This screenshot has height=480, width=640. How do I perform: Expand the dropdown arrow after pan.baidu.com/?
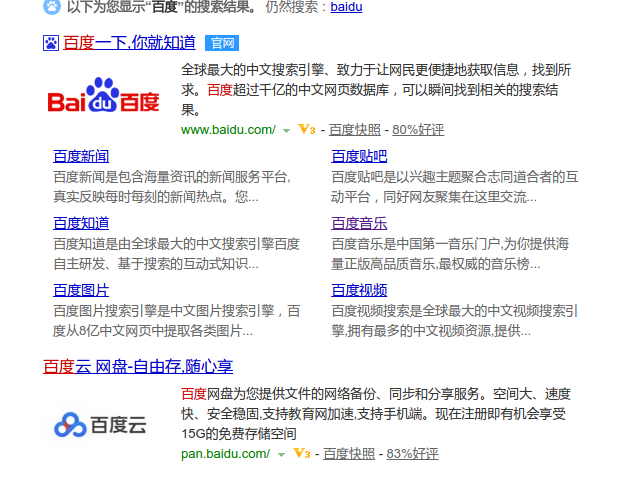coord(281,455)
